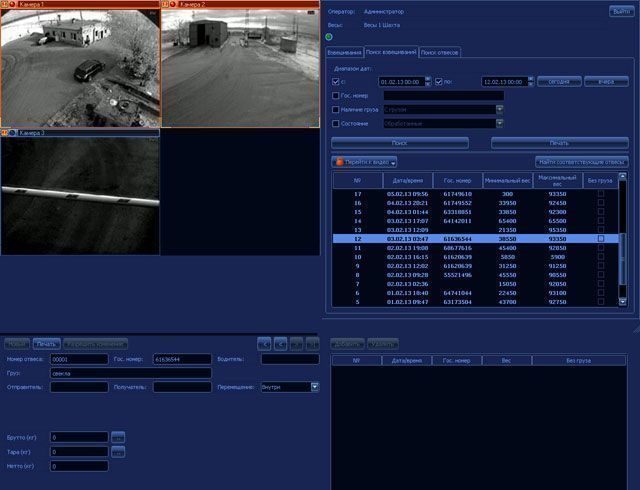The width and height of the screenshot is (640, 490).
Task: Select table row with plate 61749610
Action: [x=476, y=194]
